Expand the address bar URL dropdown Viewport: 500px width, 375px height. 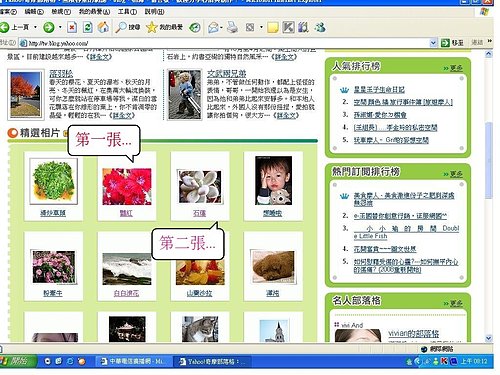(x=433, y=43)
